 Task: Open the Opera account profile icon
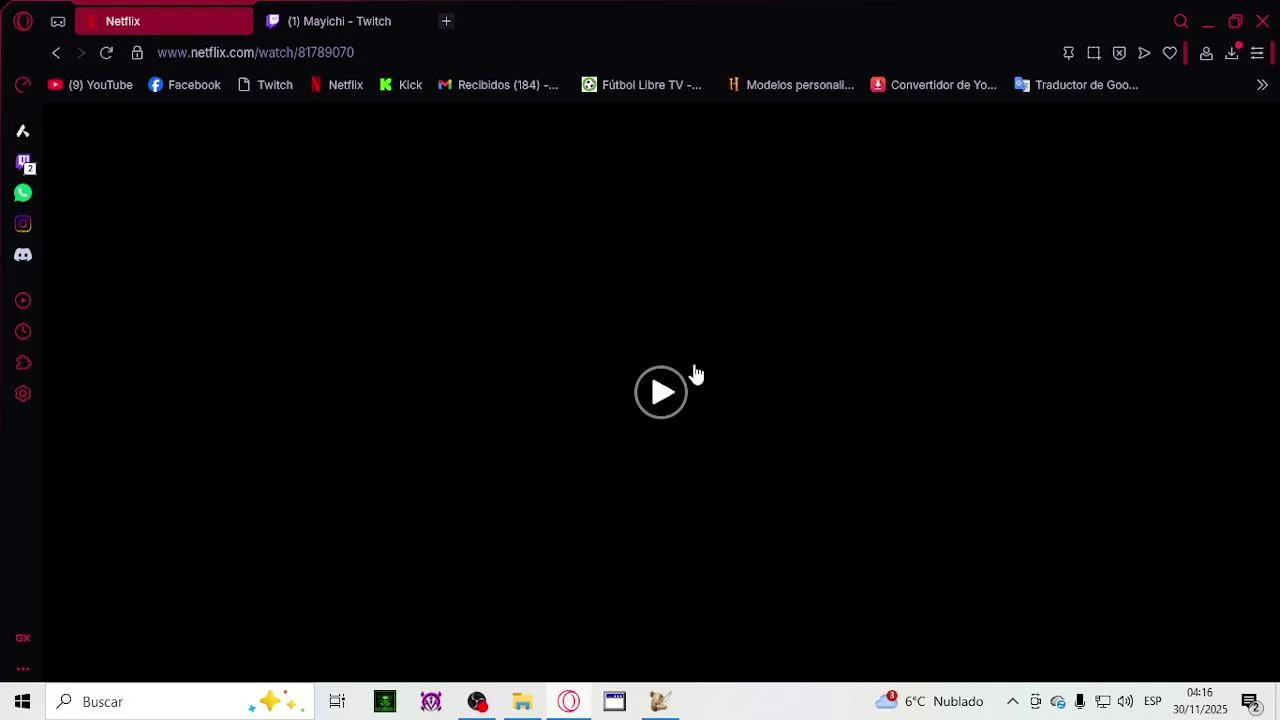click(1206, 53)
